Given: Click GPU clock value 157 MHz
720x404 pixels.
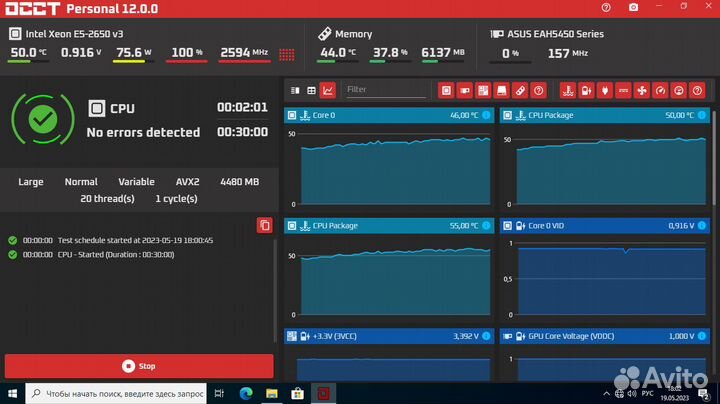Looking at the screenshot, I should [x=568, y=53].
